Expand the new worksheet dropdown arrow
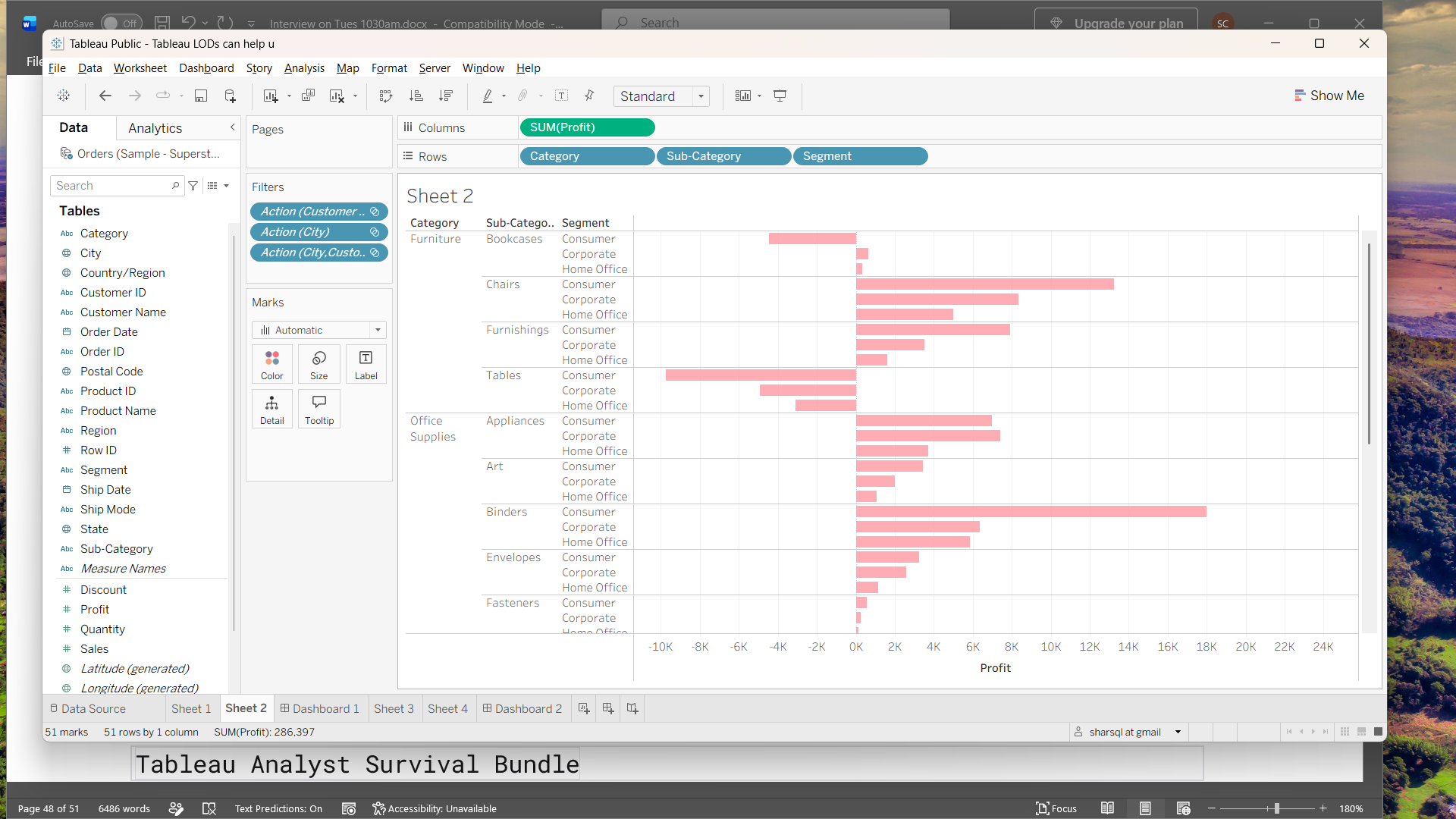 coord(289,96)
